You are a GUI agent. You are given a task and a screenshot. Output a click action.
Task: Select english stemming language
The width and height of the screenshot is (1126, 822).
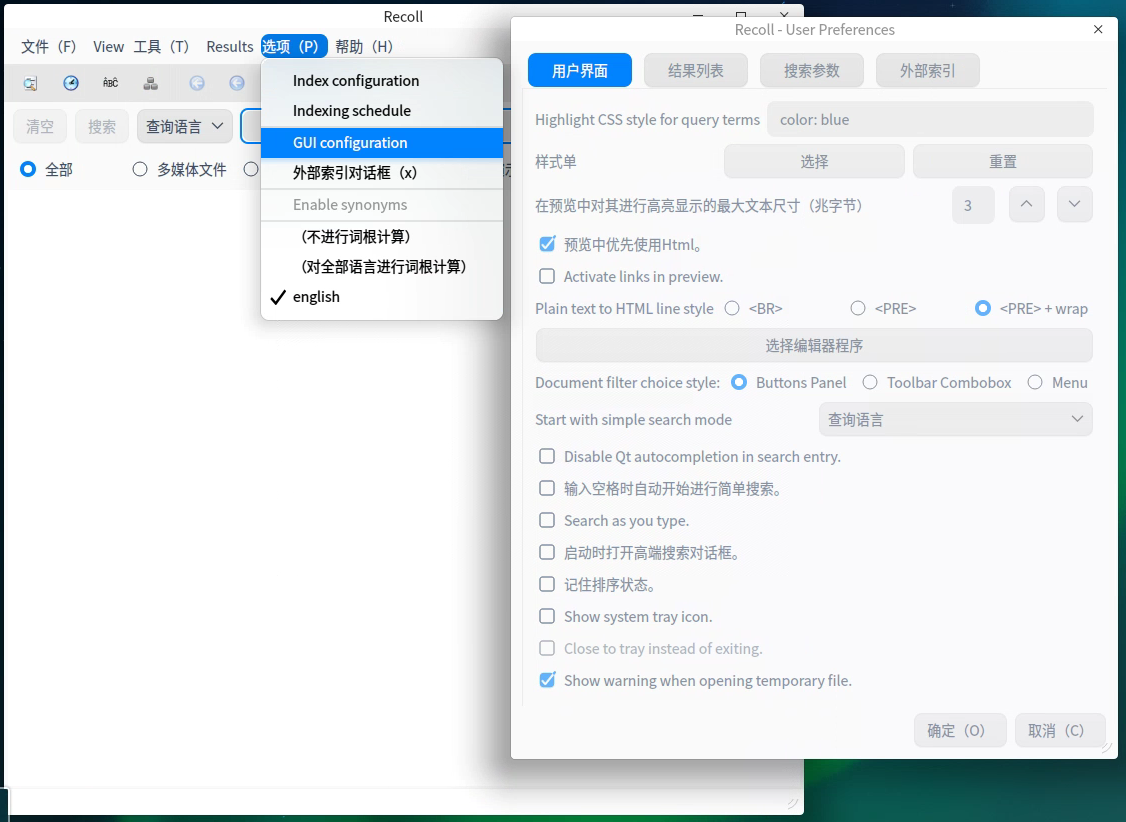point(382,297)
